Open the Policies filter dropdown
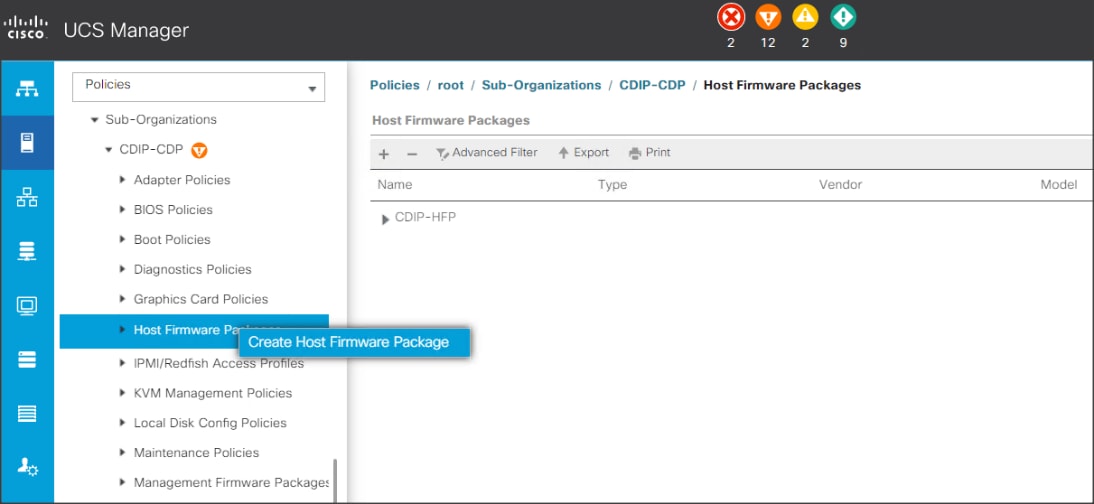Viewport: 1094px width, 504px height. click(199, 87)
